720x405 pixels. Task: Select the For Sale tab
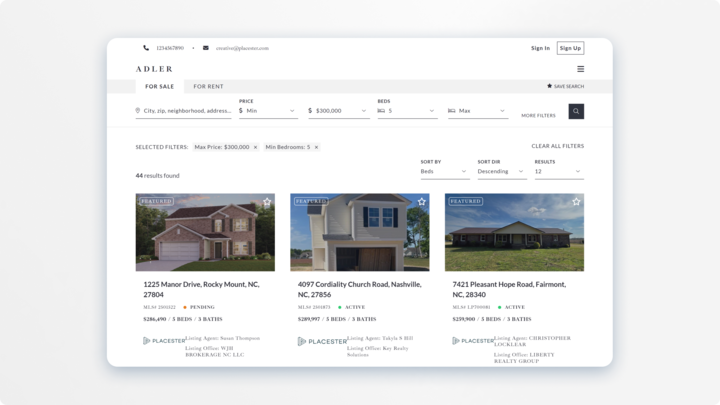point(159,86)
